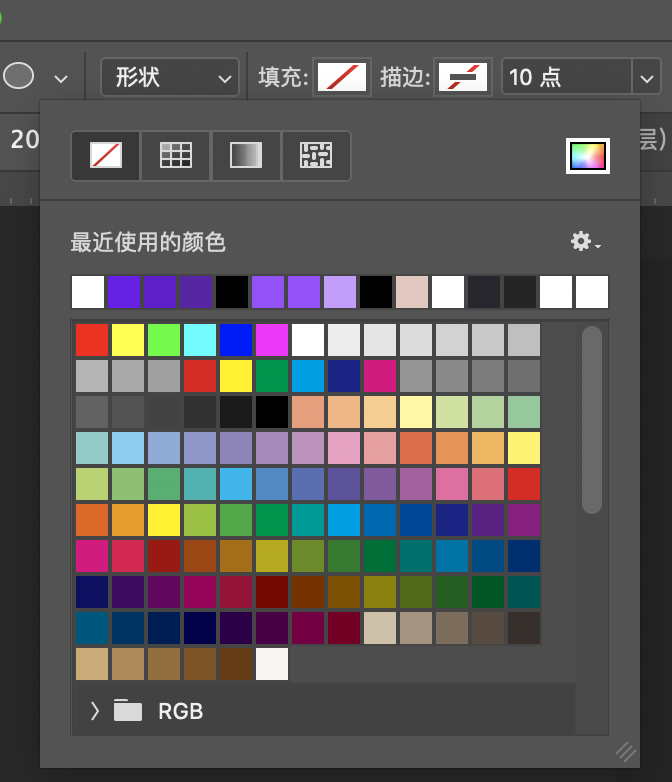Click the panel resize grip corner
The height and width of the screenshot is (782, 672).
625,752
